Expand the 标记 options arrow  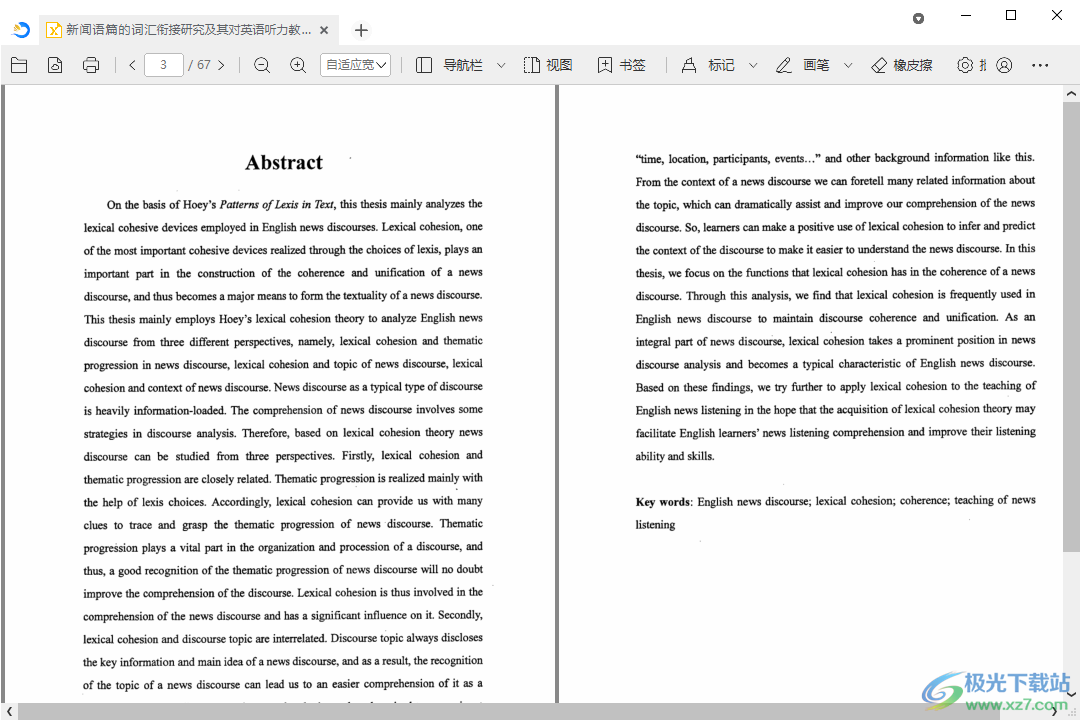754,65
